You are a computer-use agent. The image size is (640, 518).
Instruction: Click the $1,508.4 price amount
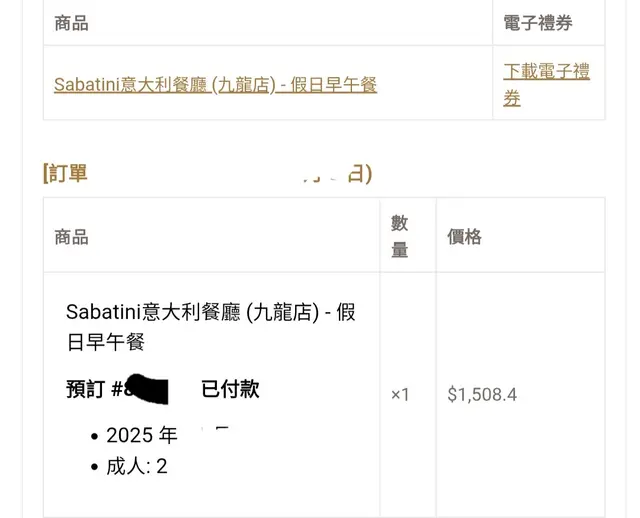click(x=482, y=394)
